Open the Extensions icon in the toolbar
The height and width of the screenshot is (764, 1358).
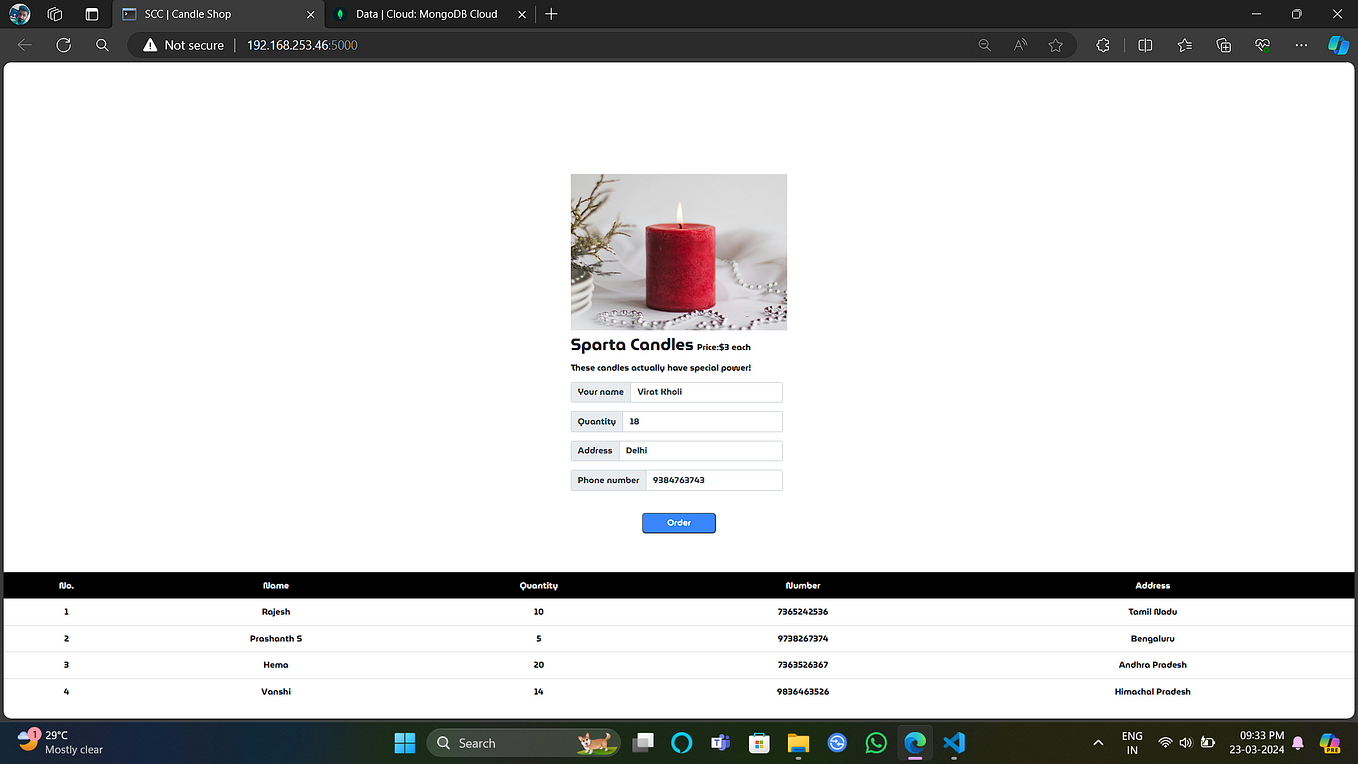(x=1102, y=45)
